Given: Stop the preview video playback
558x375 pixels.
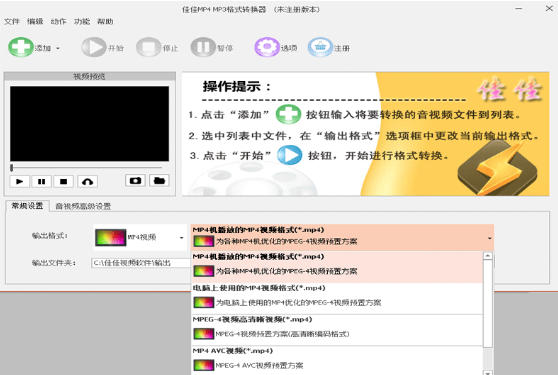Looking at the screenshot, I should [x=64, y=181].
